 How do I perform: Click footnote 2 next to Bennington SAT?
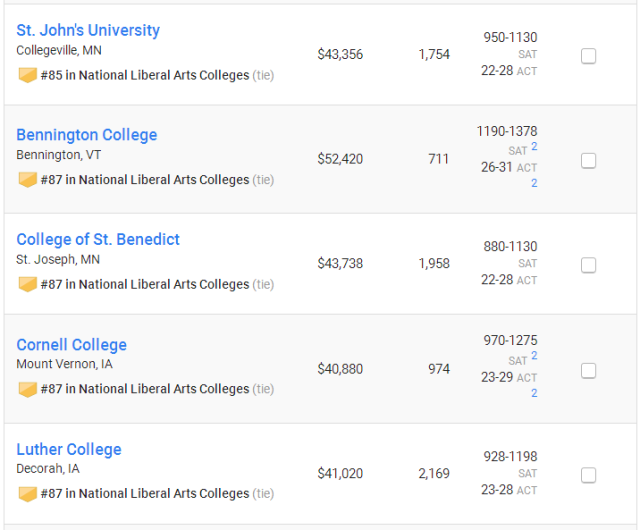(534, 146)
